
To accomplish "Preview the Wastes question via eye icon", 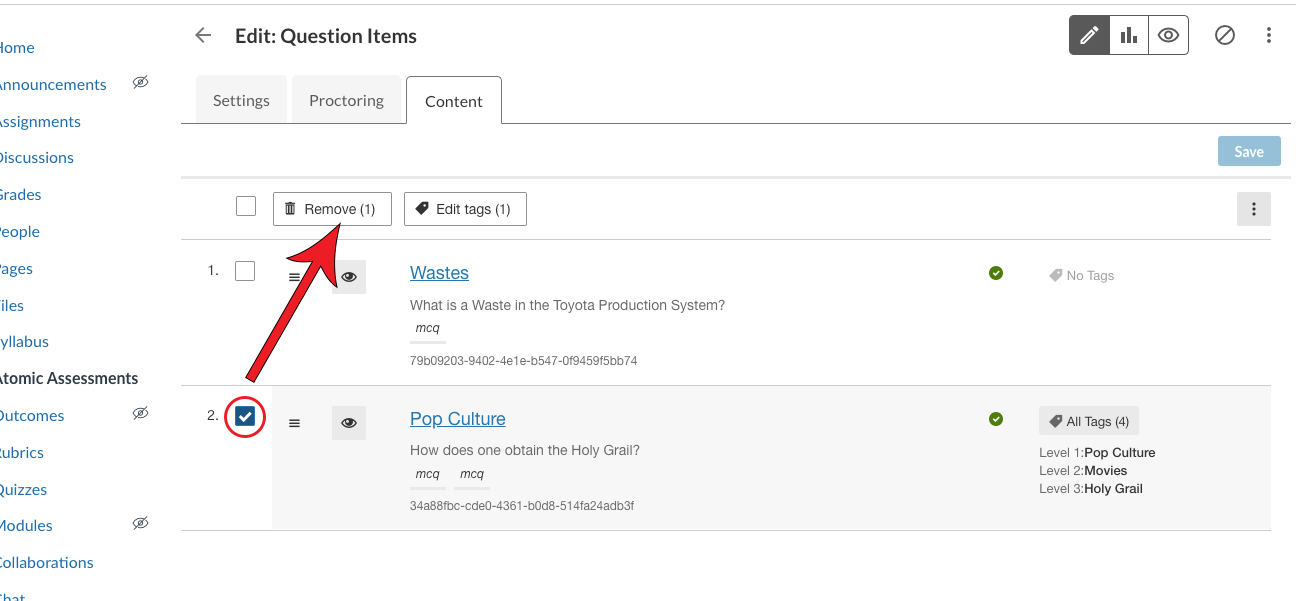I will pyautogui.click(x=348, y=276).
